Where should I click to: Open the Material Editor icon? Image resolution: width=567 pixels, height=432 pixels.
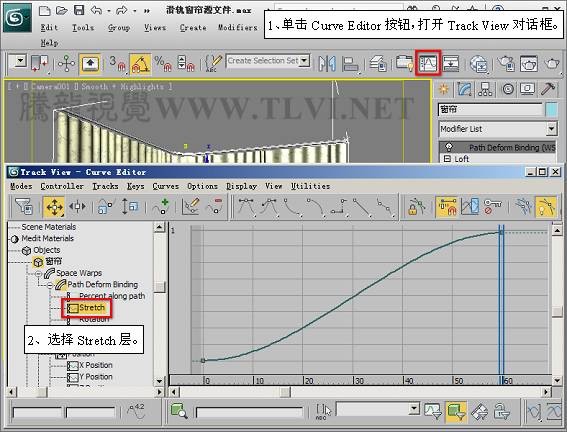pyautogui.click(x=479, y=64)
